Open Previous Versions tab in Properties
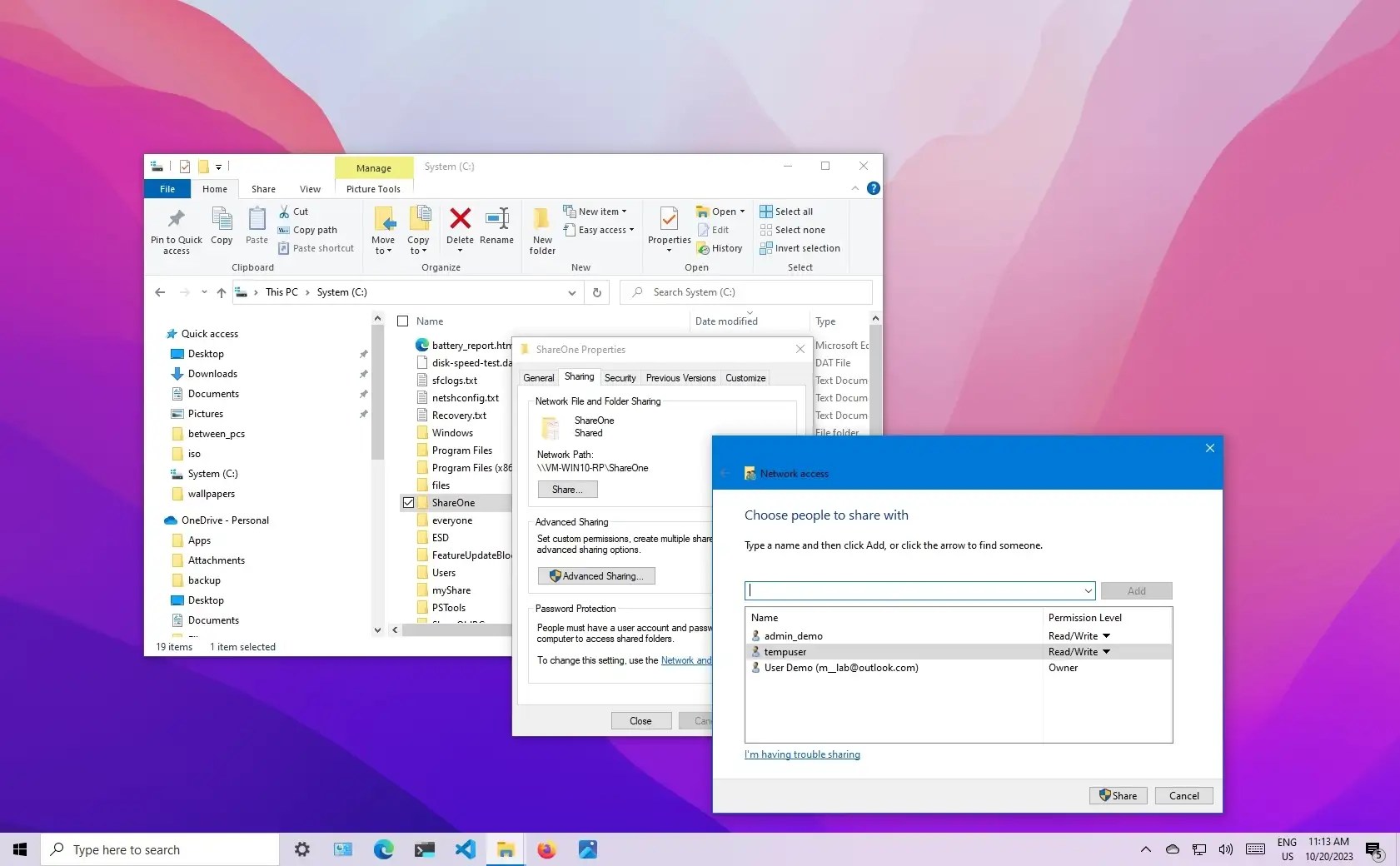Image resolution: width=1400 pixels, height=866 pixels. [680, 378]
